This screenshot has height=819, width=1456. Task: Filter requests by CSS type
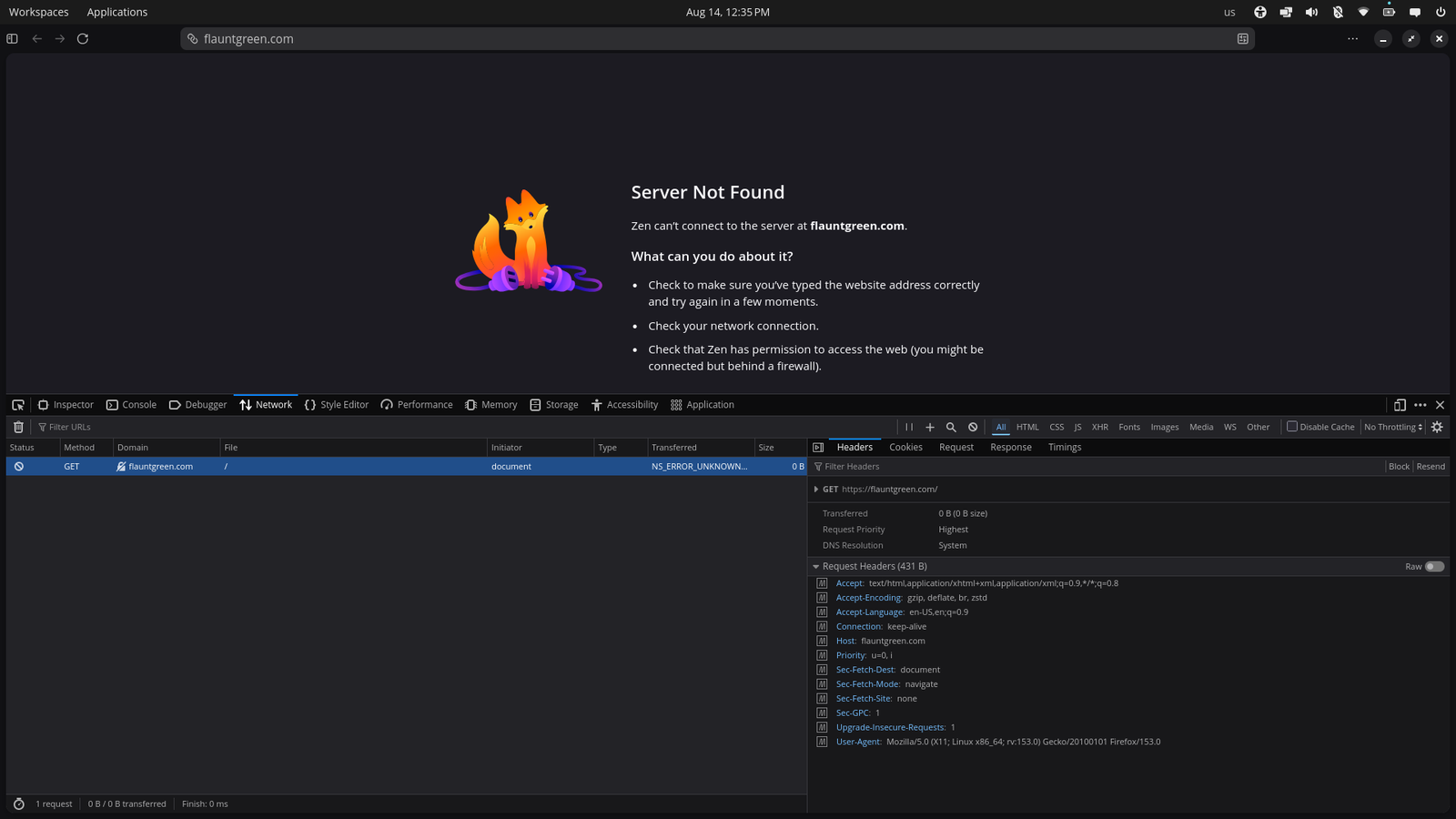[1057, 427]
